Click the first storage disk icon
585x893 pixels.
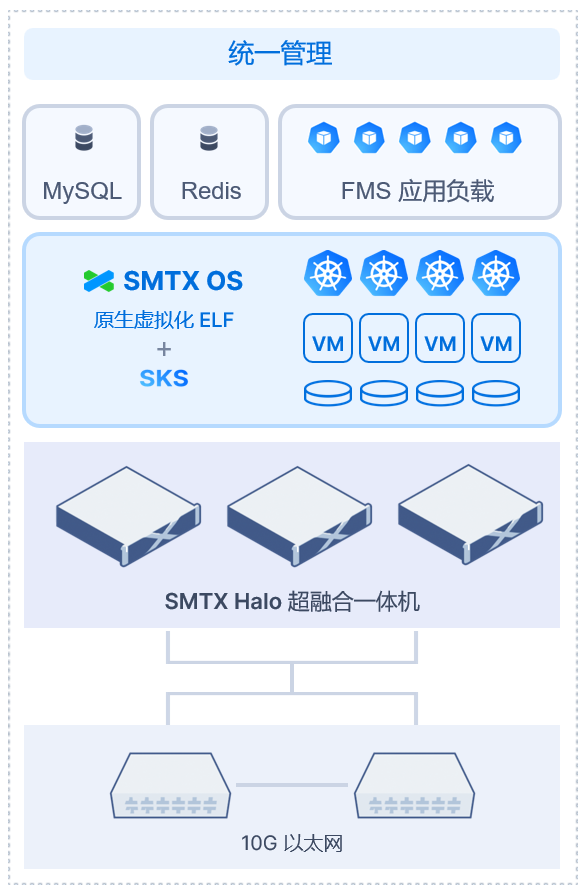[328, 393]
